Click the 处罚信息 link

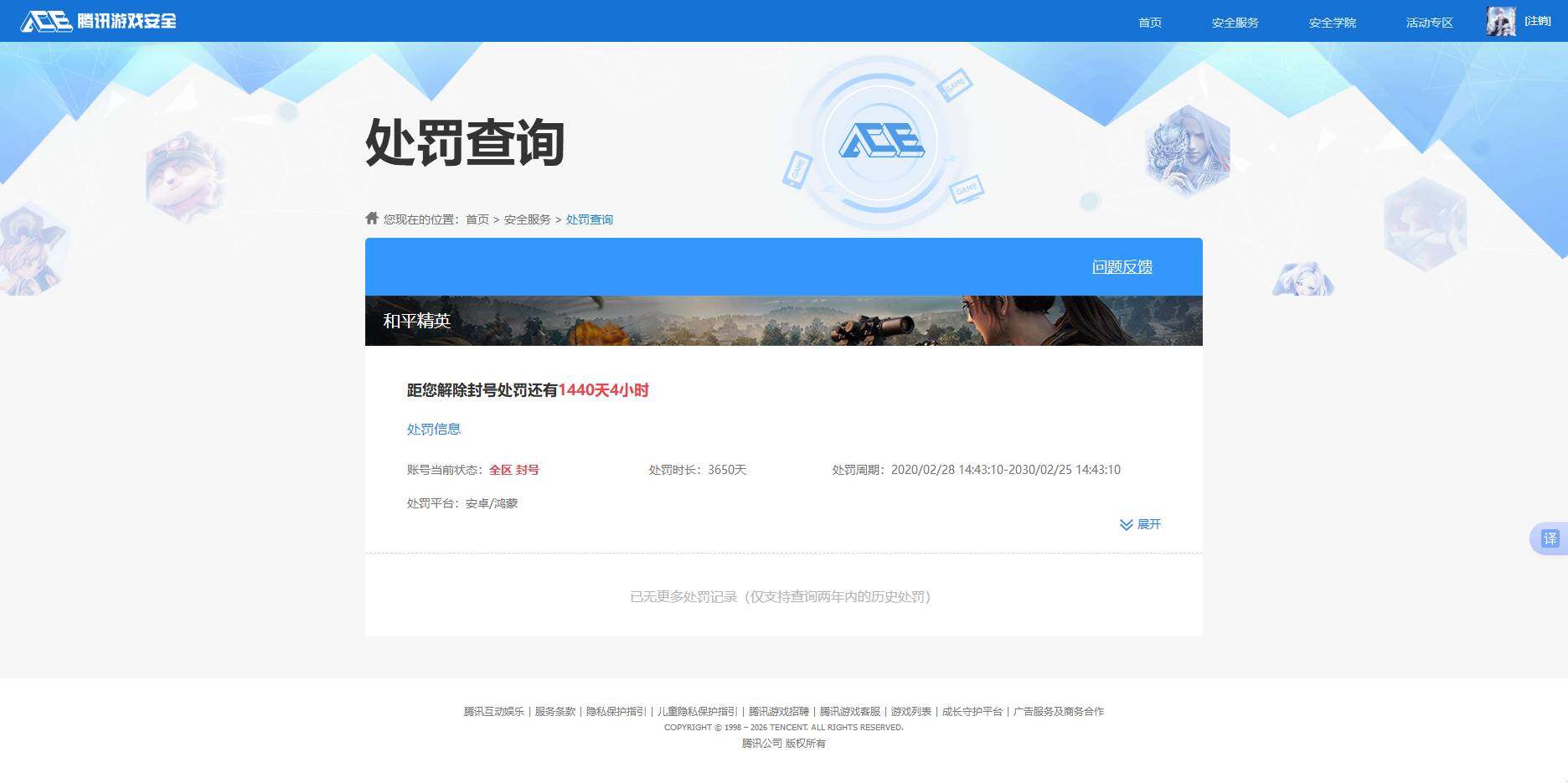(432, 429)
